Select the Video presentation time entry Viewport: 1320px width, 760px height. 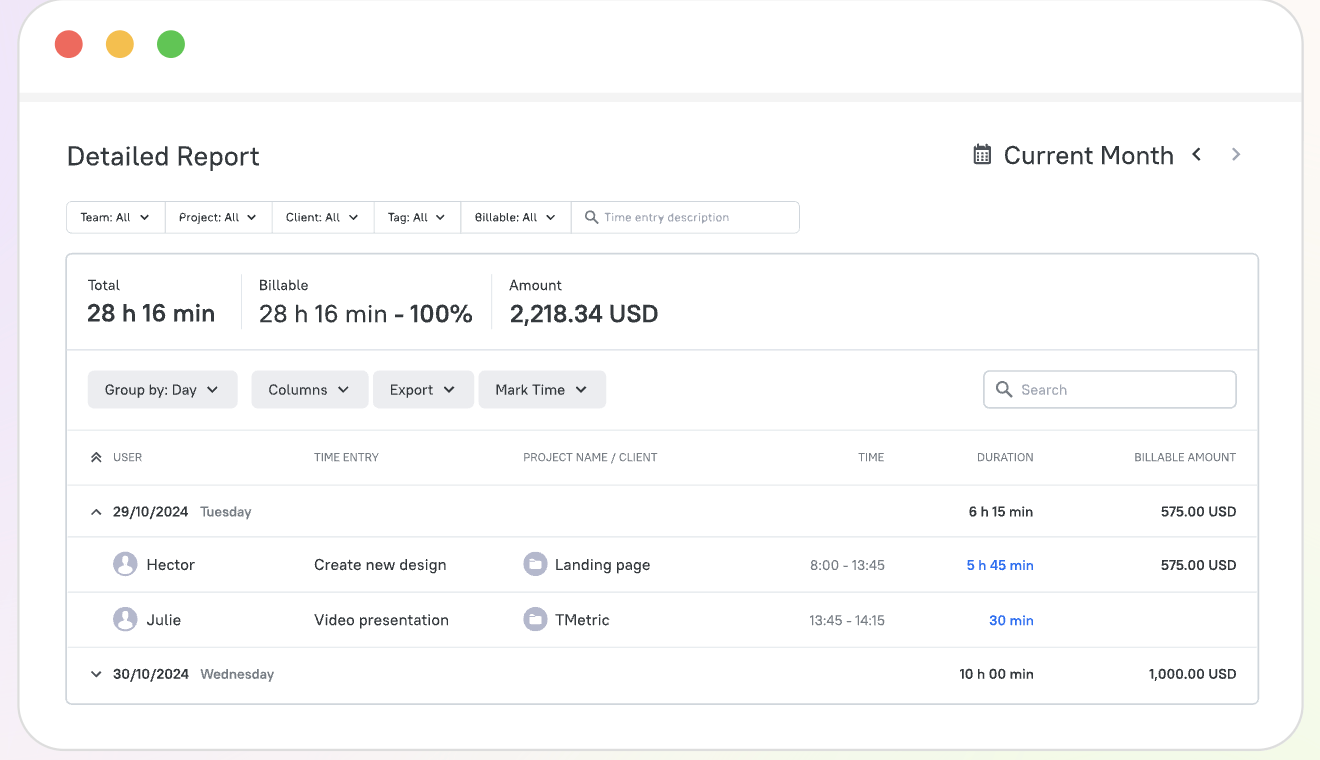click(381, 620)
